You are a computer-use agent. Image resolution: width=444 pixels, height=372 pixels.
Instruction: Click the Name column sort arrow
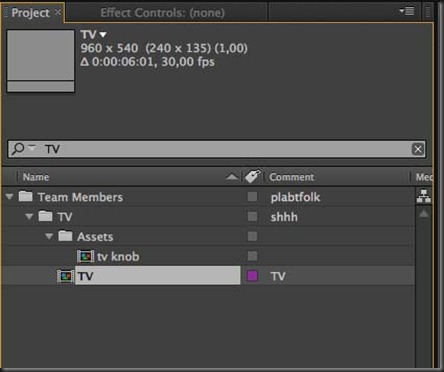coord(232,177)
